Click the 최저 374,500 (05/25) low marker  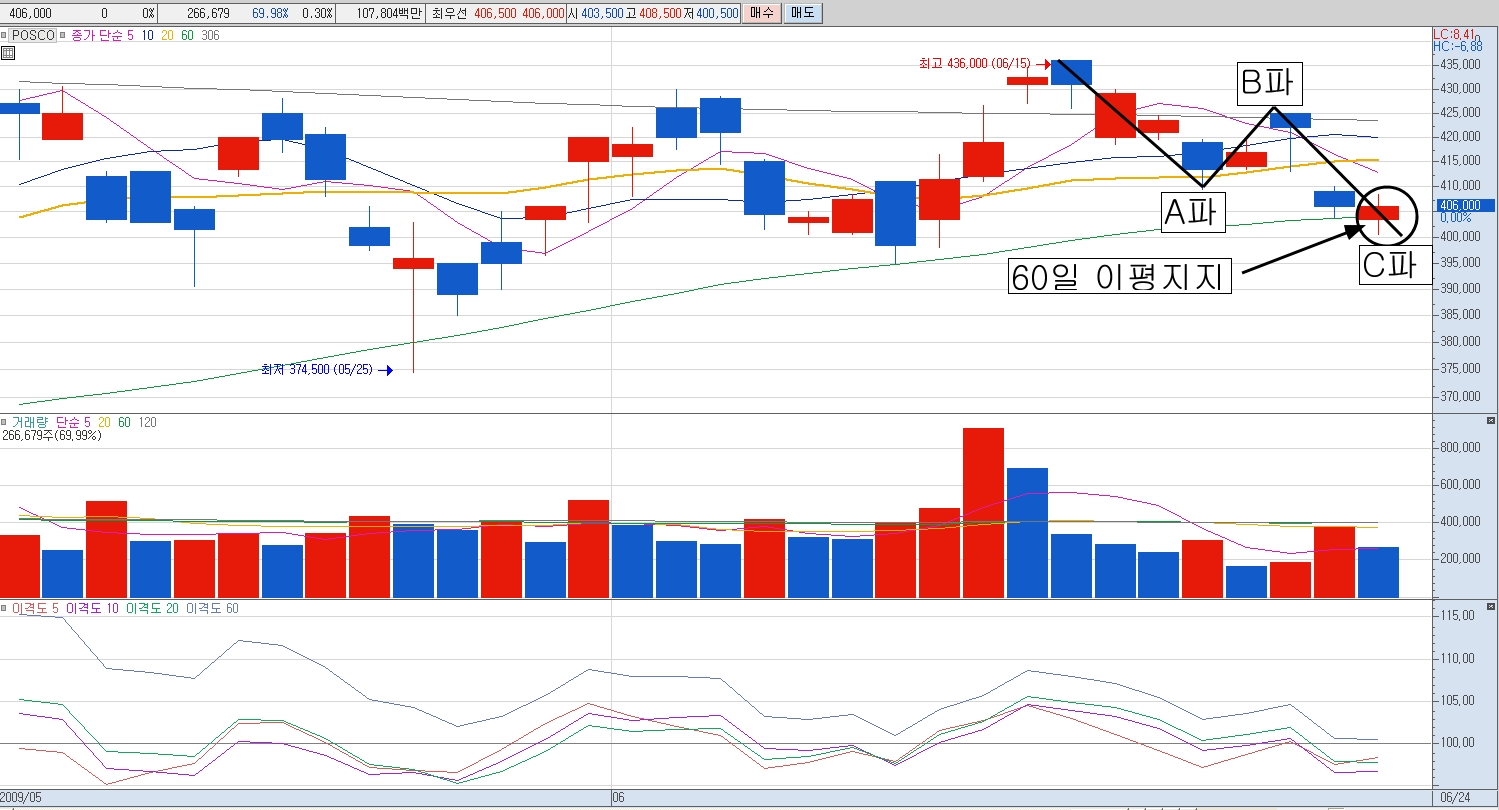tap(316, 370)
